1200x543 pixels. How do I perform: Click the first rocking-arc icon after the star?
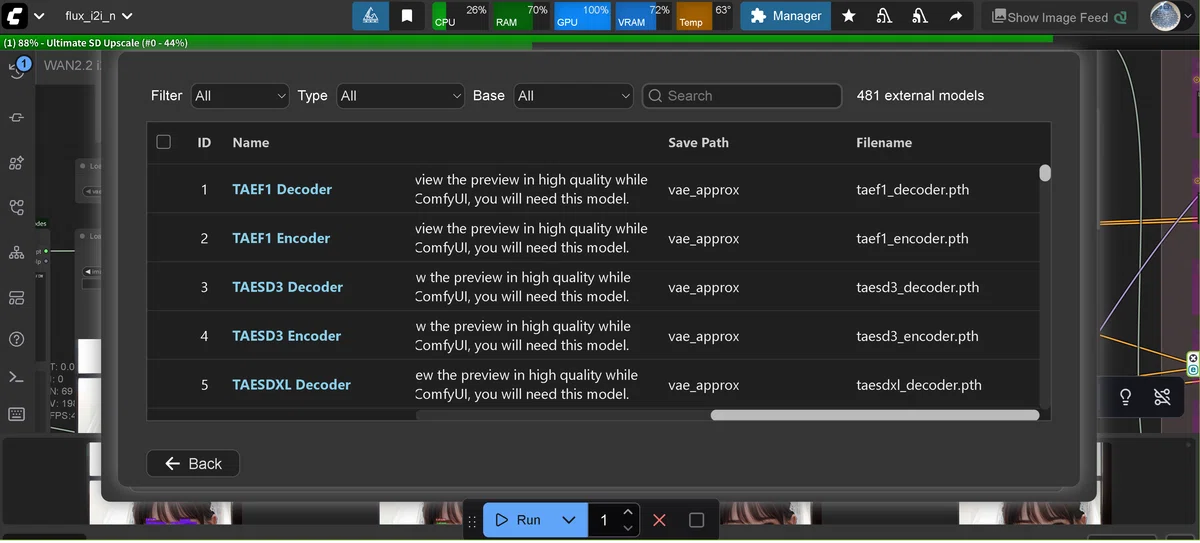(x=884, y=16)
